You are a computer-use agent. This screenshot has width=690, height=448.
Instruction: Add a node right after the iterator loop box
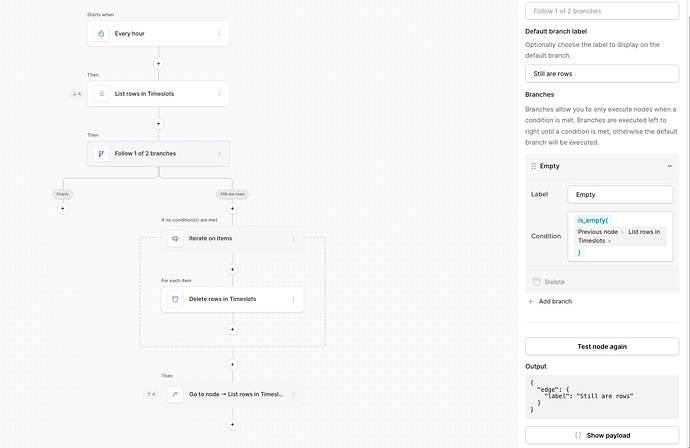(x=232, y=364)
